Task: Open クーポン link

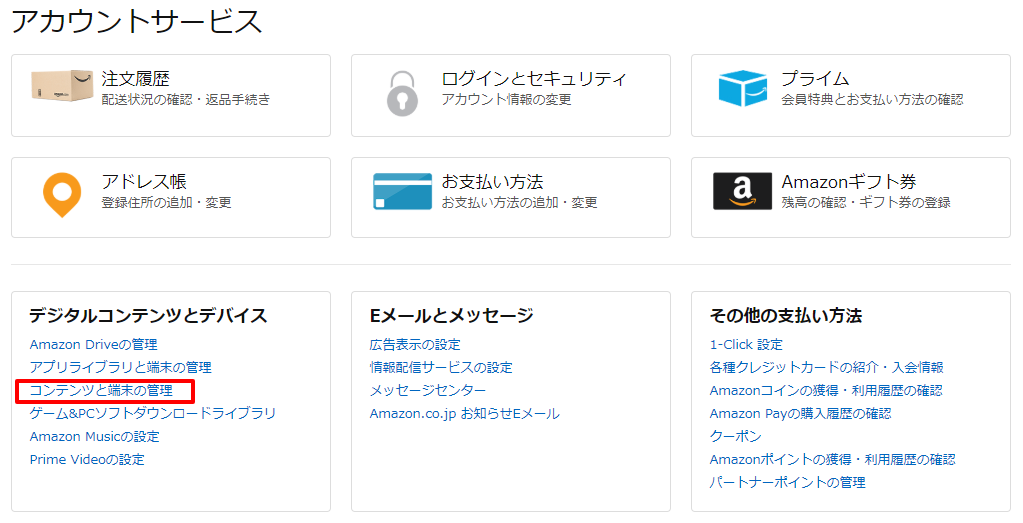Action: (x=735, y=436)
